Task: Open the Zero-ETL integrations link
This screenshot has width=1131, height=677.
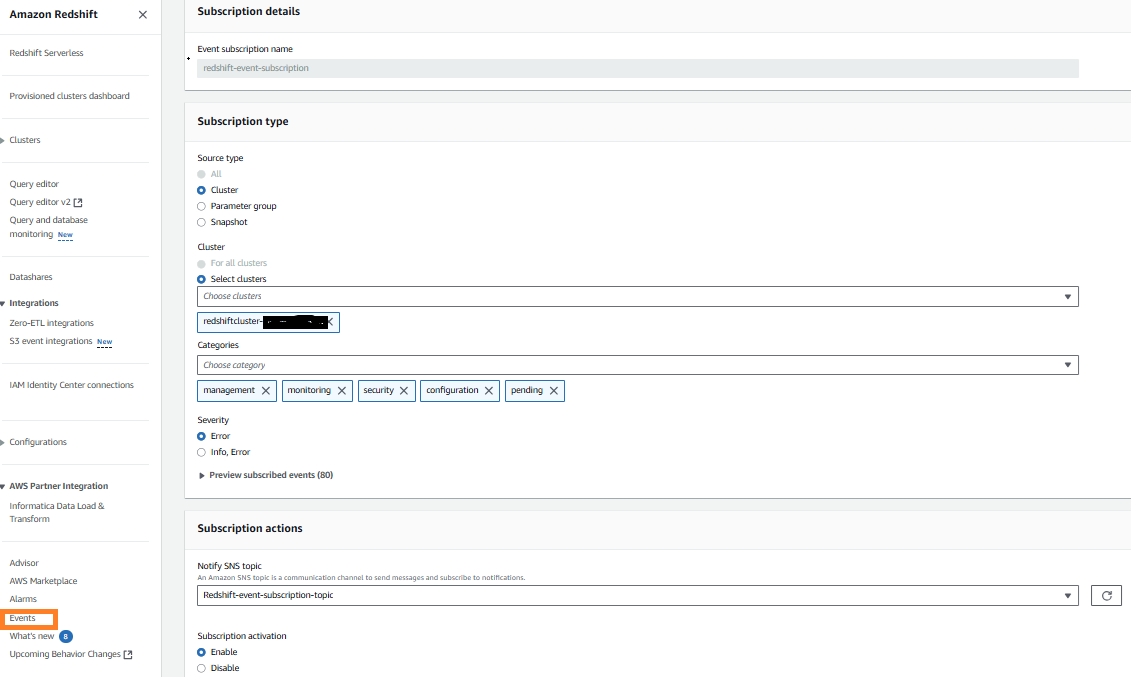Action: tap(51, 323)
